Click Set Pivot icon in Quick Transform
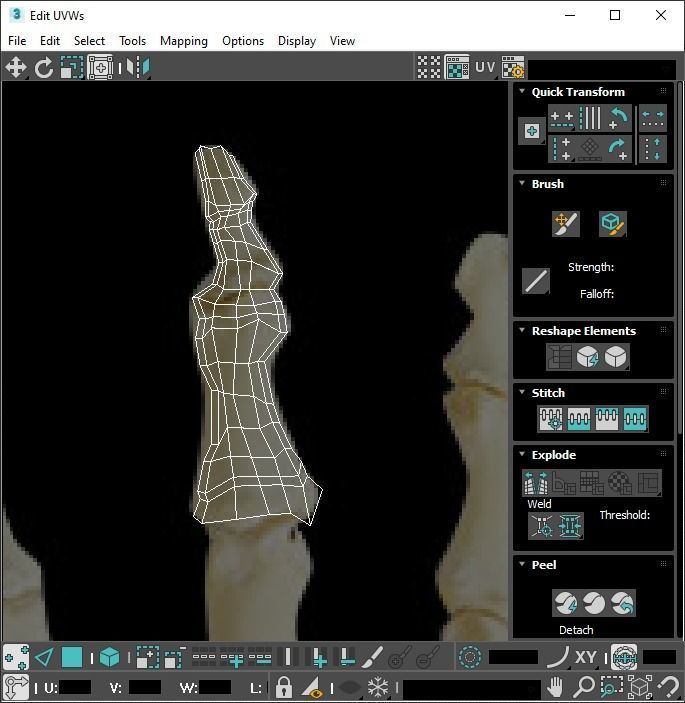Viewport: 685px width, 703px height. point(532,131)
